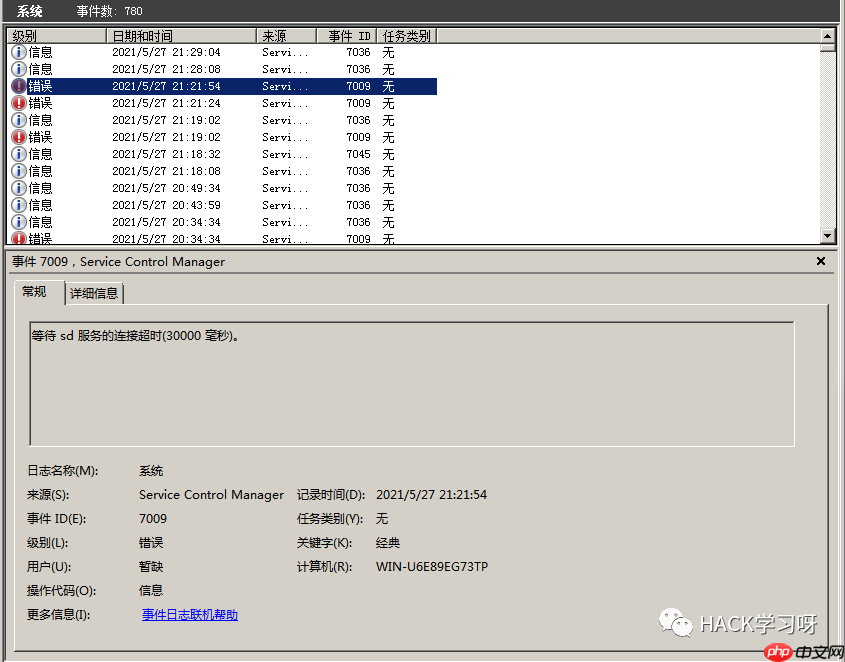Click source cell of 21:28:08 row

(x=285, y=69)
